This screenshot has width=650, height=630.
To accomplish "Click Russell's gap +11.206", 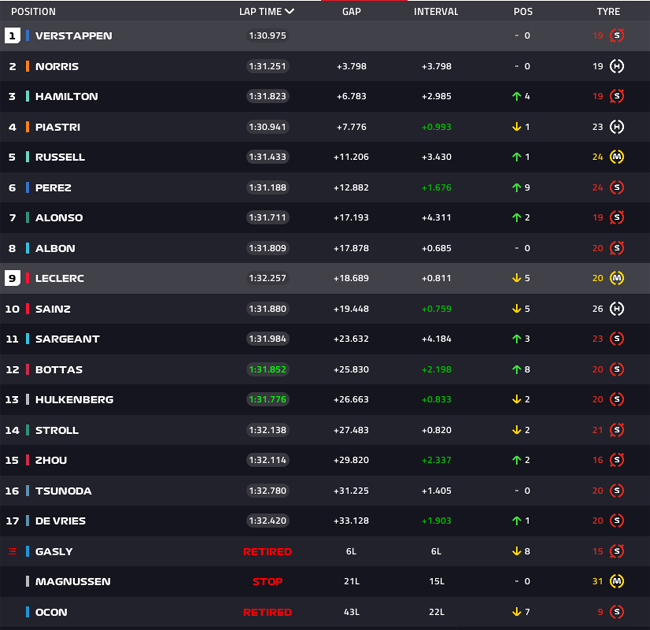I will point(351,157).
